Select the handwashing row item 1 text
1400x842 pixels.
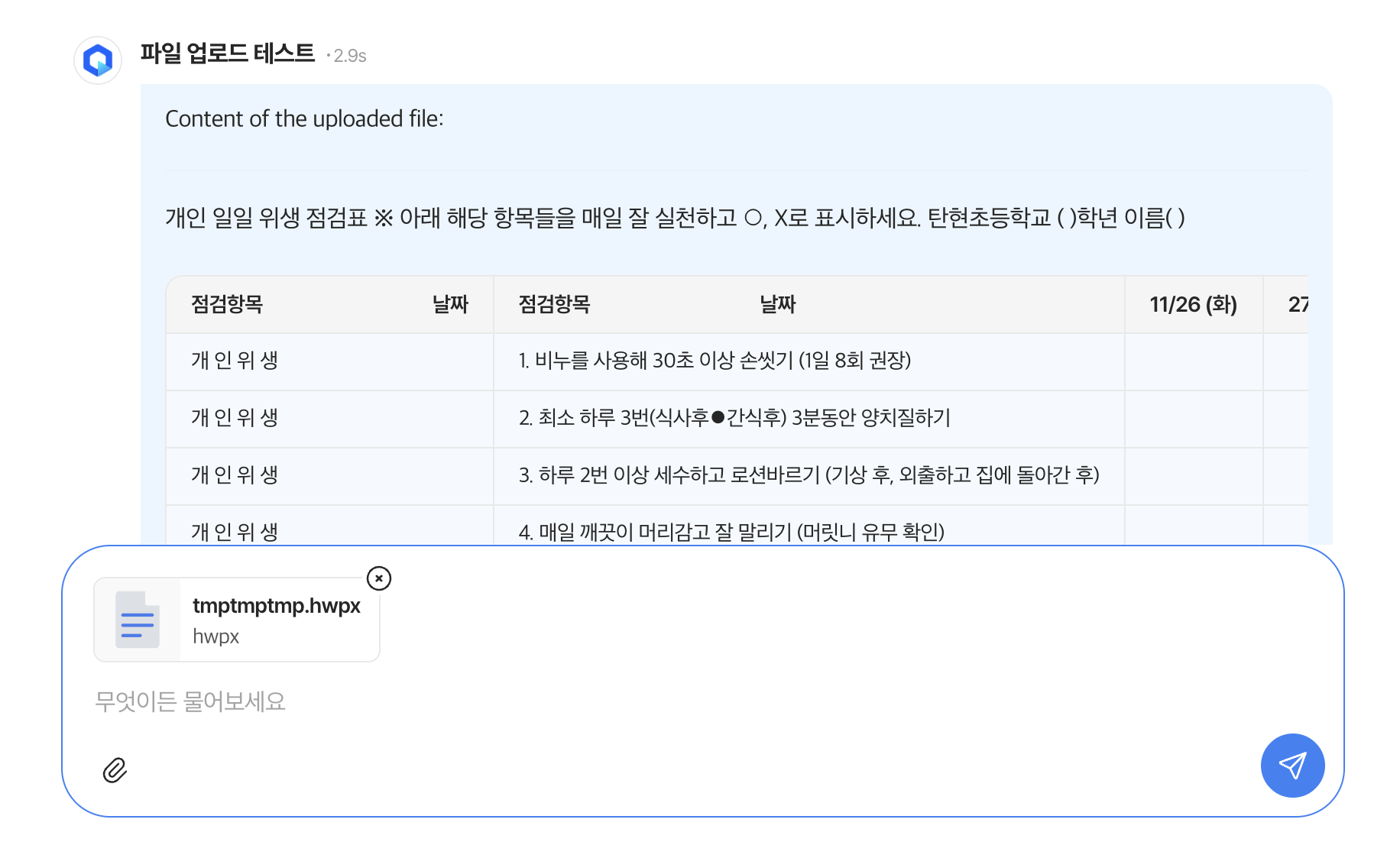pyautogui.click(x=715, y=361)
